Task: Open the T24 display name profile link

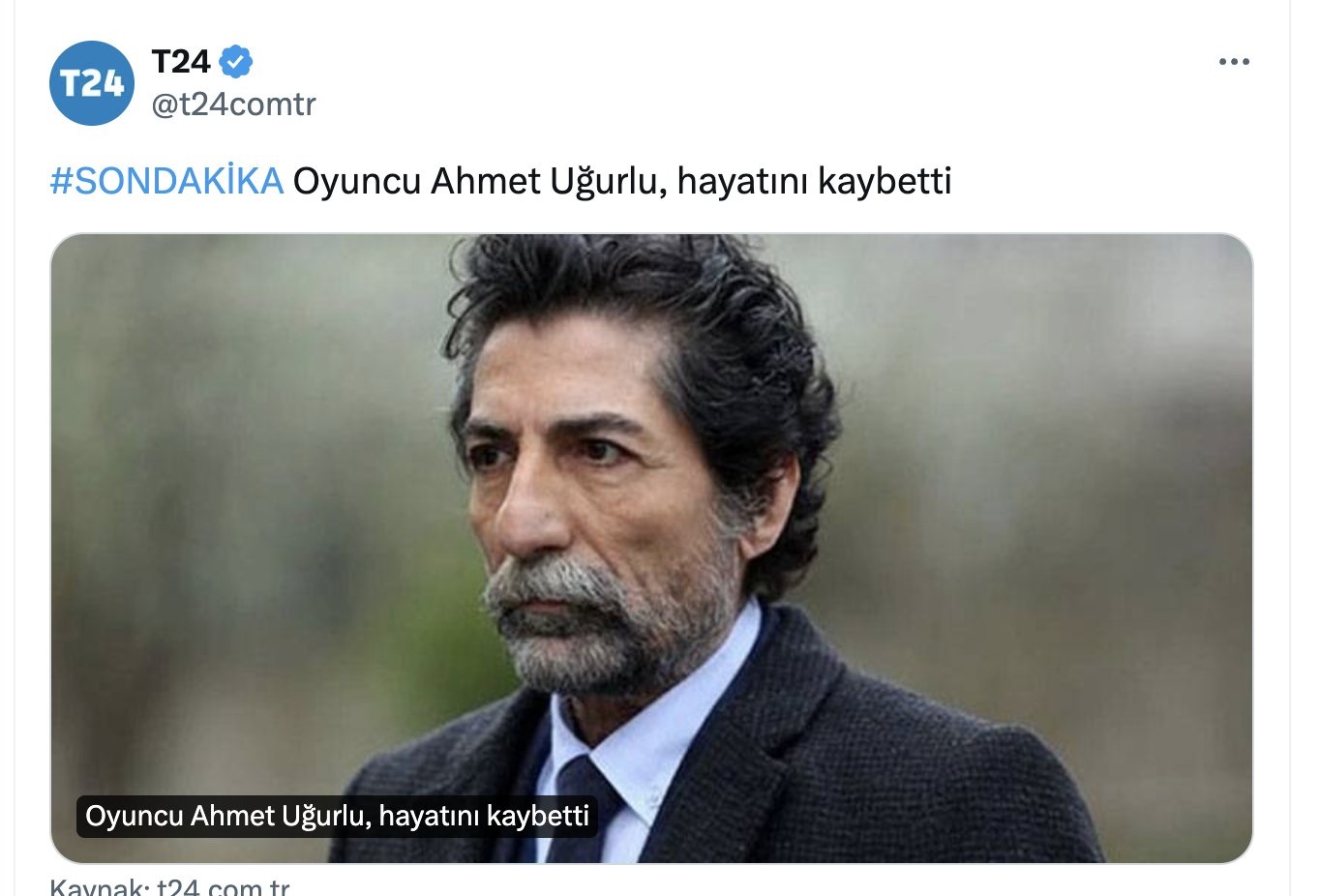Action: (x=181, y=62)
